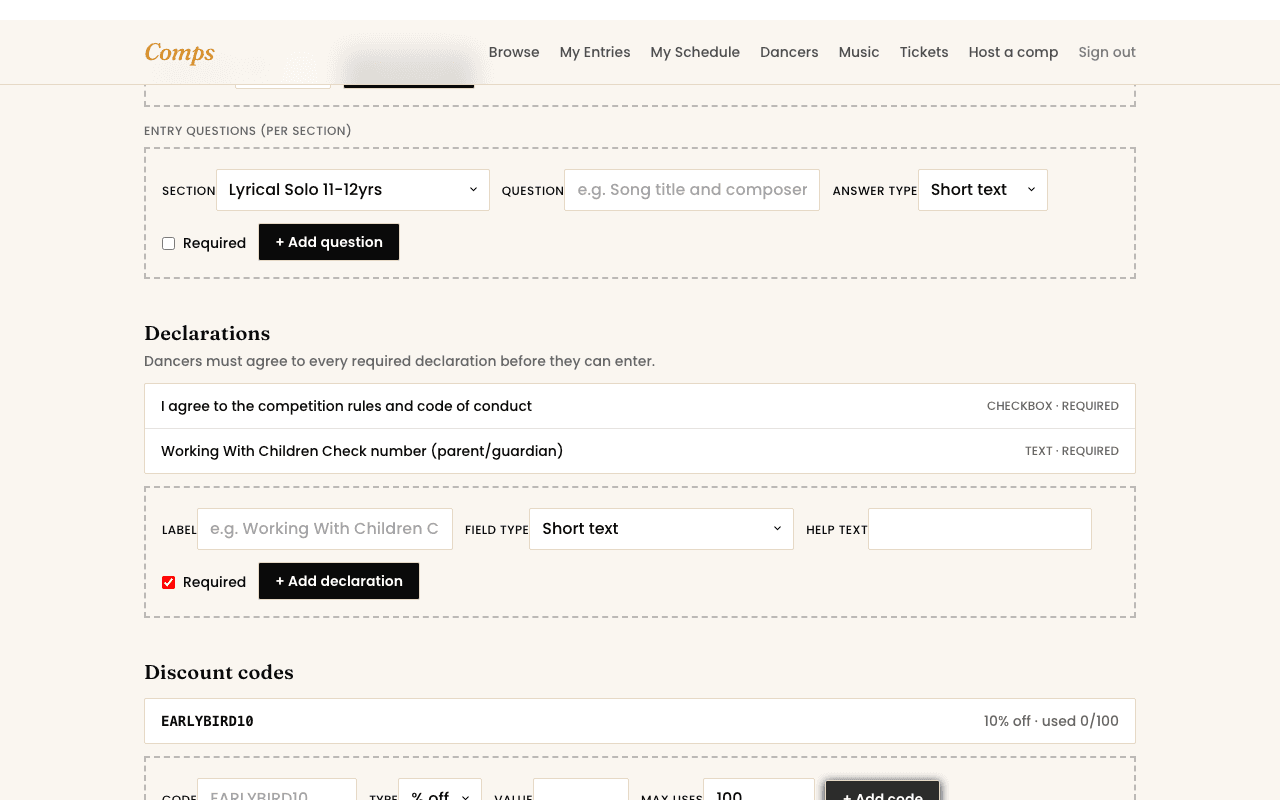Click the + Add declaration button
This screenshot has width=1280, height=800.
click(339, 581)
